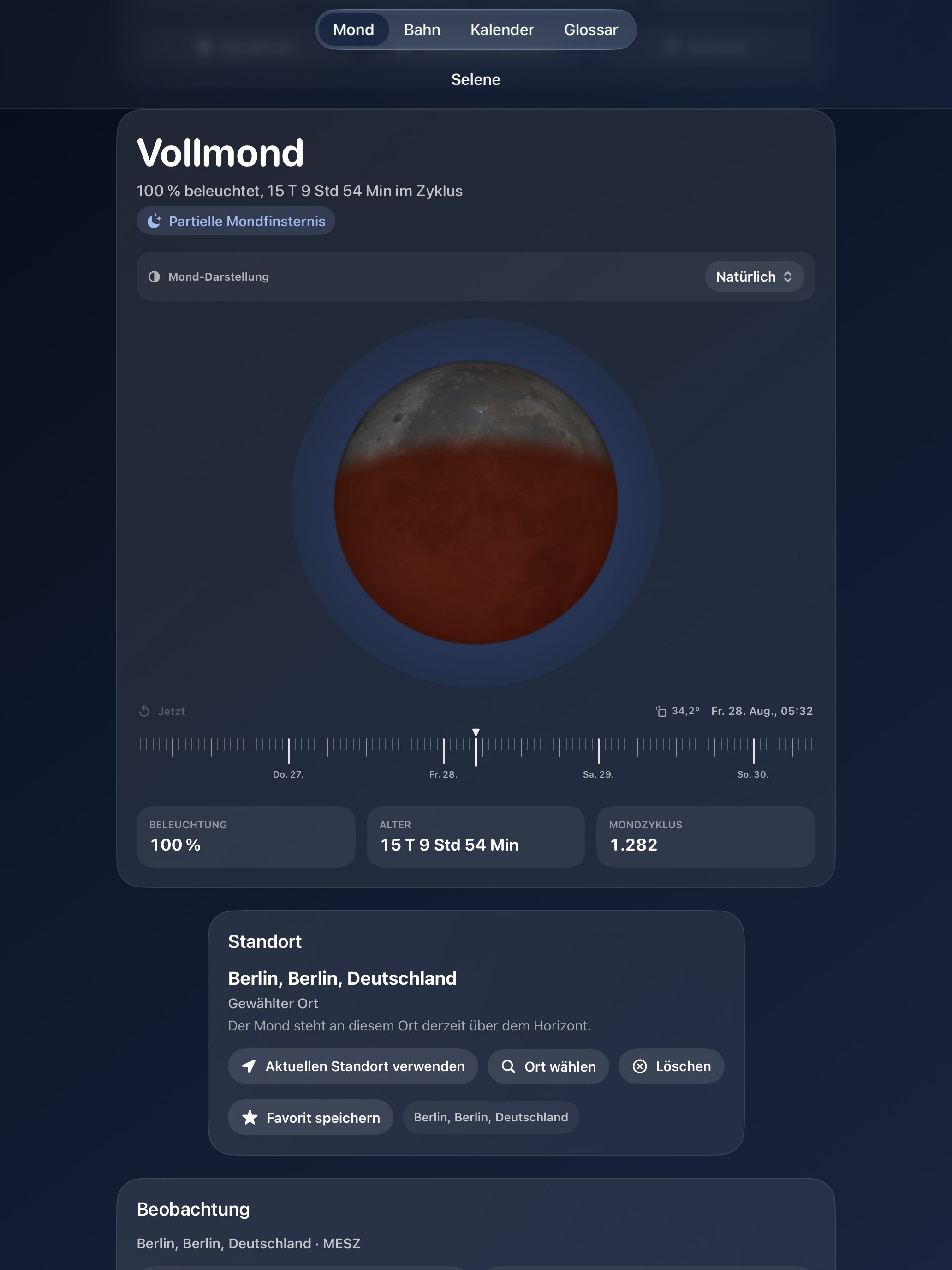Open the Bahn tab
The height and width of the screenshot is (1270, 952).
[x=422, y=30]
